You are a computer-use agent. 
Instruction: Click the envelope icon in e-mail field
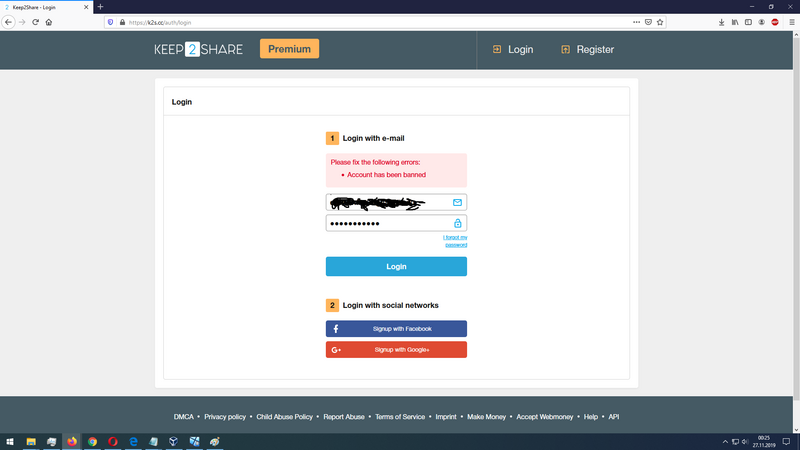point(457,202)
